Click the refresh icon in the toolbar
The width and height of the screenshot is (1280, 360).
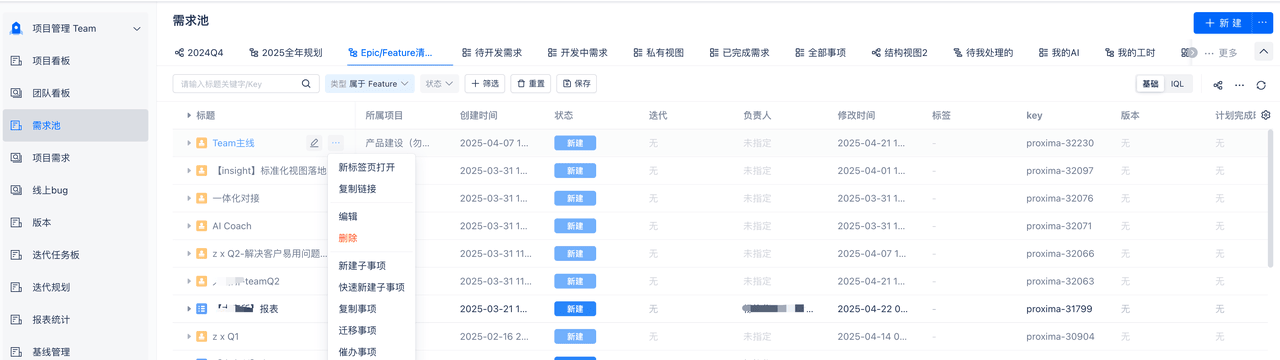1261,85
